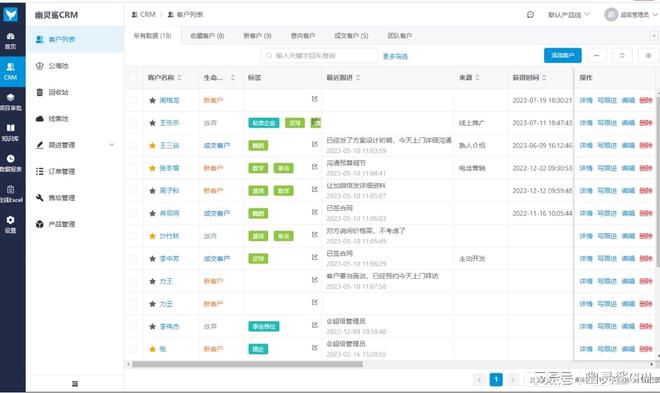Tick the checkbox for 张冬雪 row
Viewport: 660px width, 393px height.
click(x=133, y=168)
